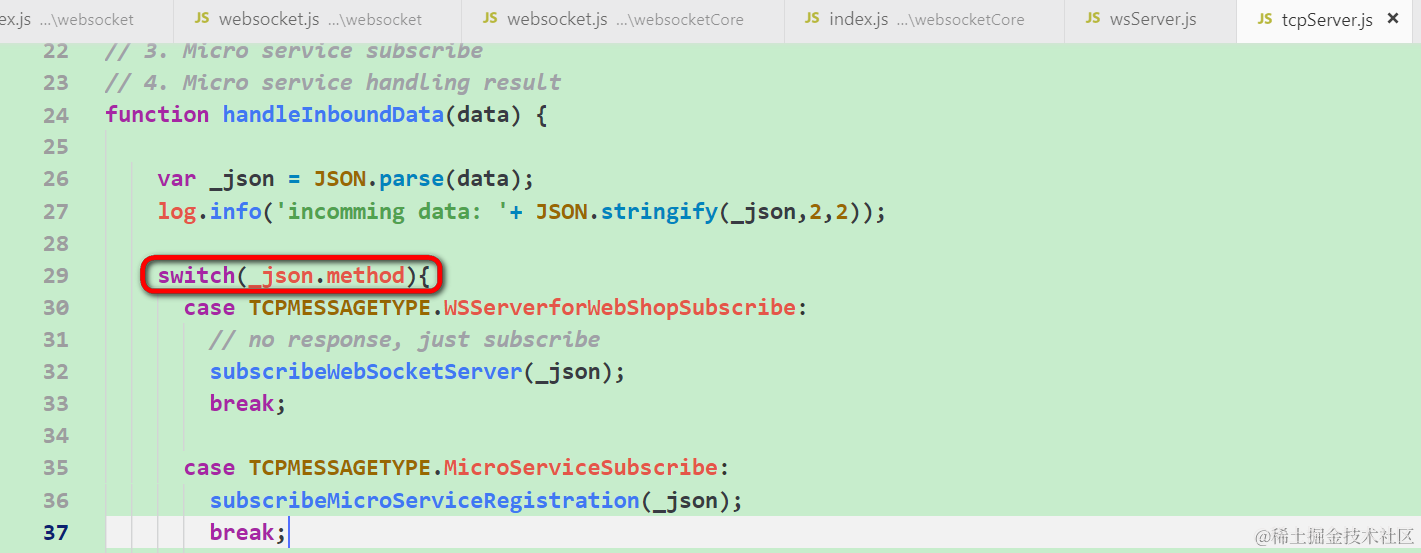Click the "function" keyword on line 24
Screen dimensions: 1421x553
point(157,114)
